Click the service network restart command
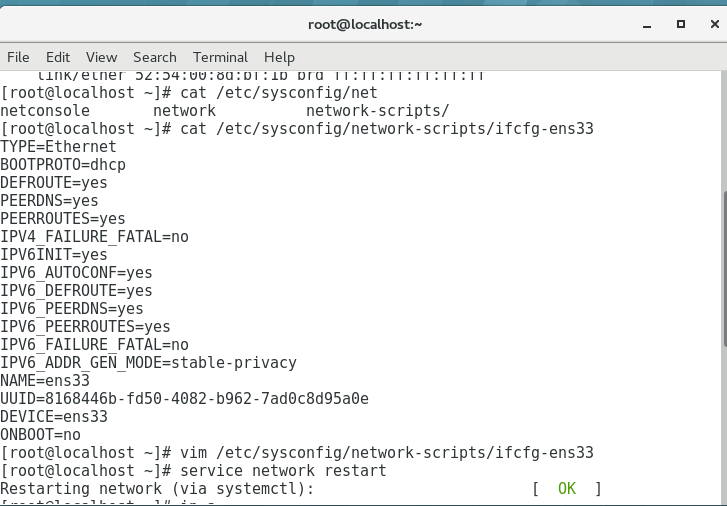 [x=283, y=470]
